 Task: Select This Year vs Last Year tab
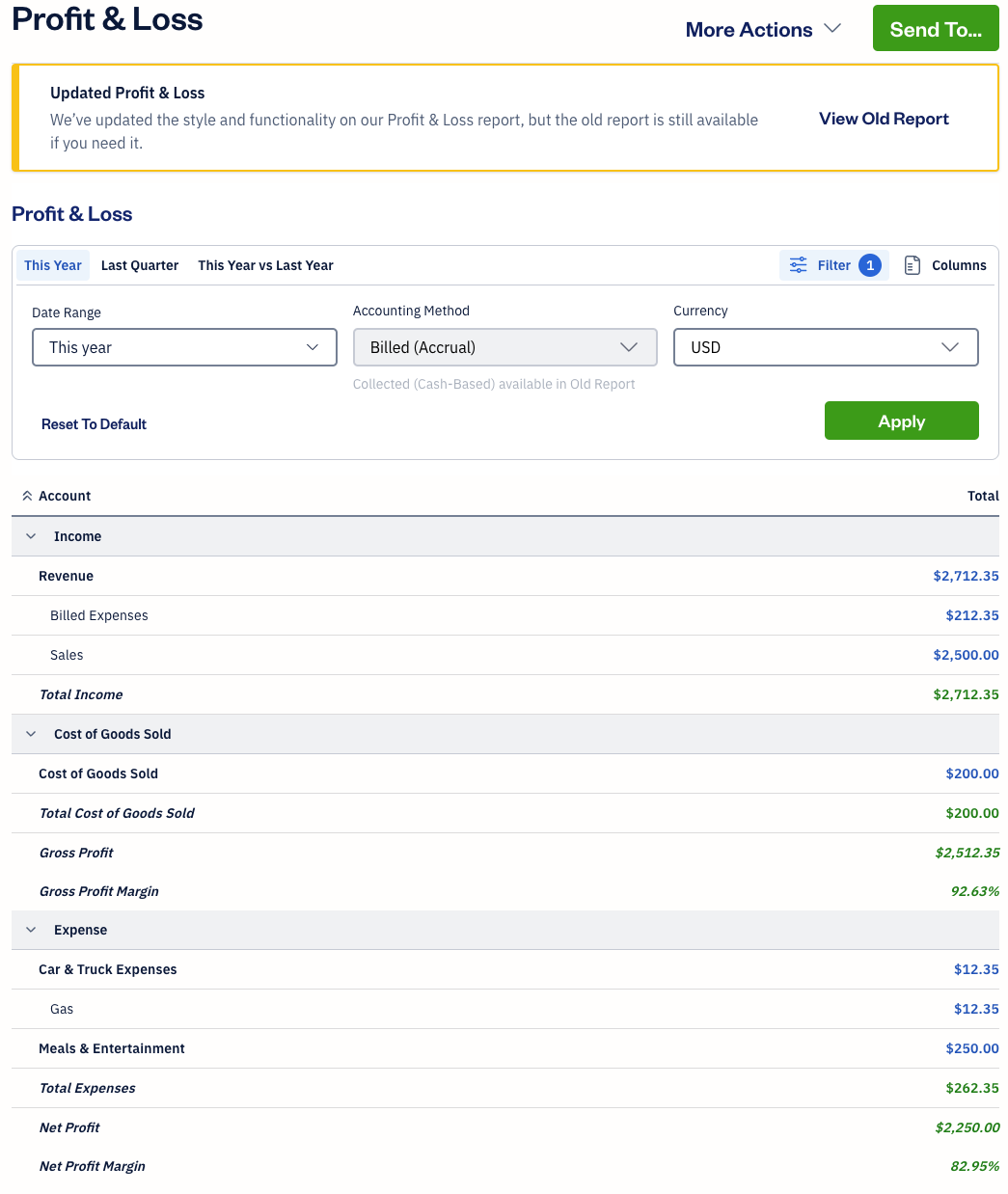point(265,265)
